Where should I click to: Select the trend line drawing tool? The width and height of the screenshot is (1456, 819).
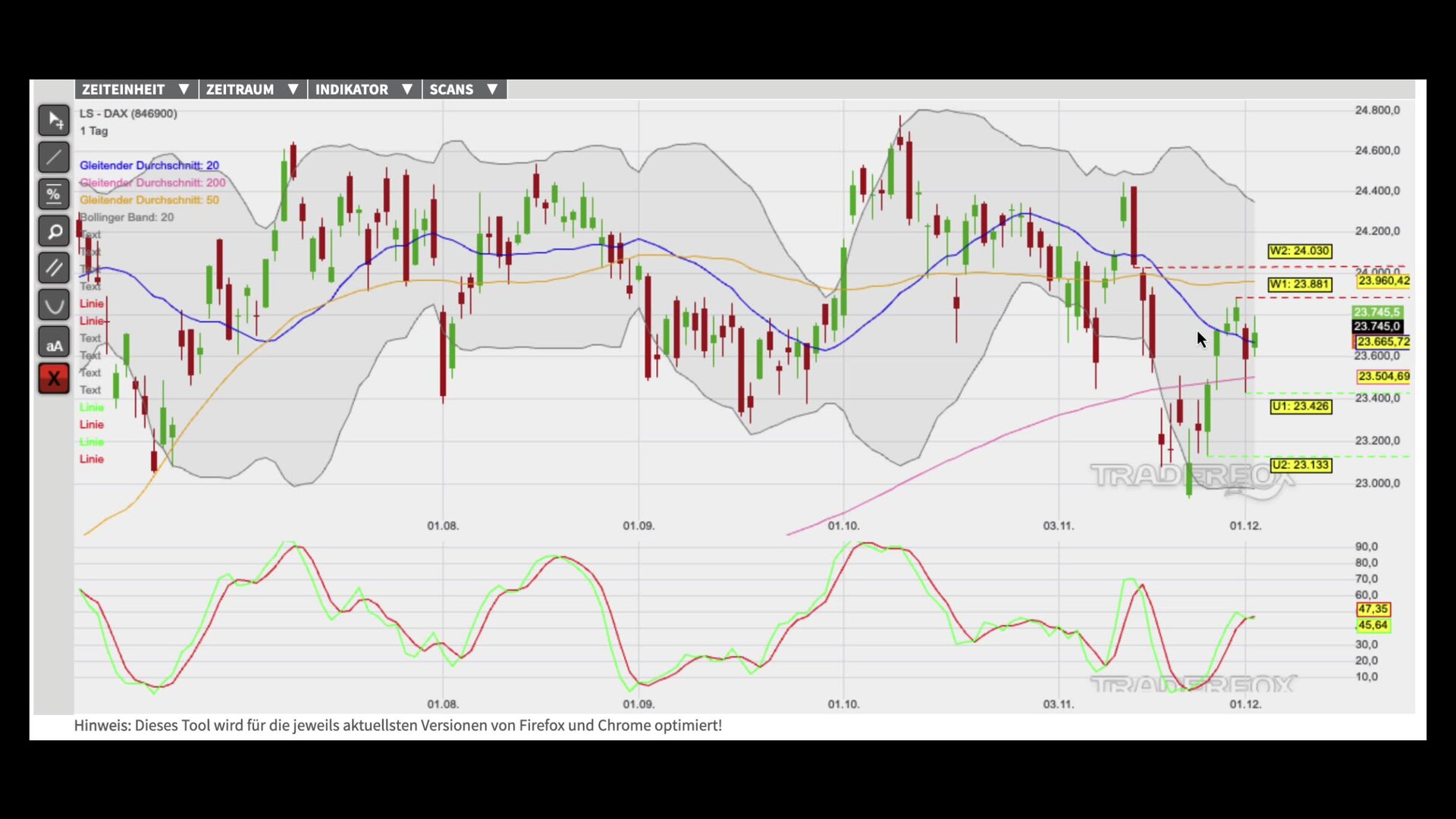54,157
